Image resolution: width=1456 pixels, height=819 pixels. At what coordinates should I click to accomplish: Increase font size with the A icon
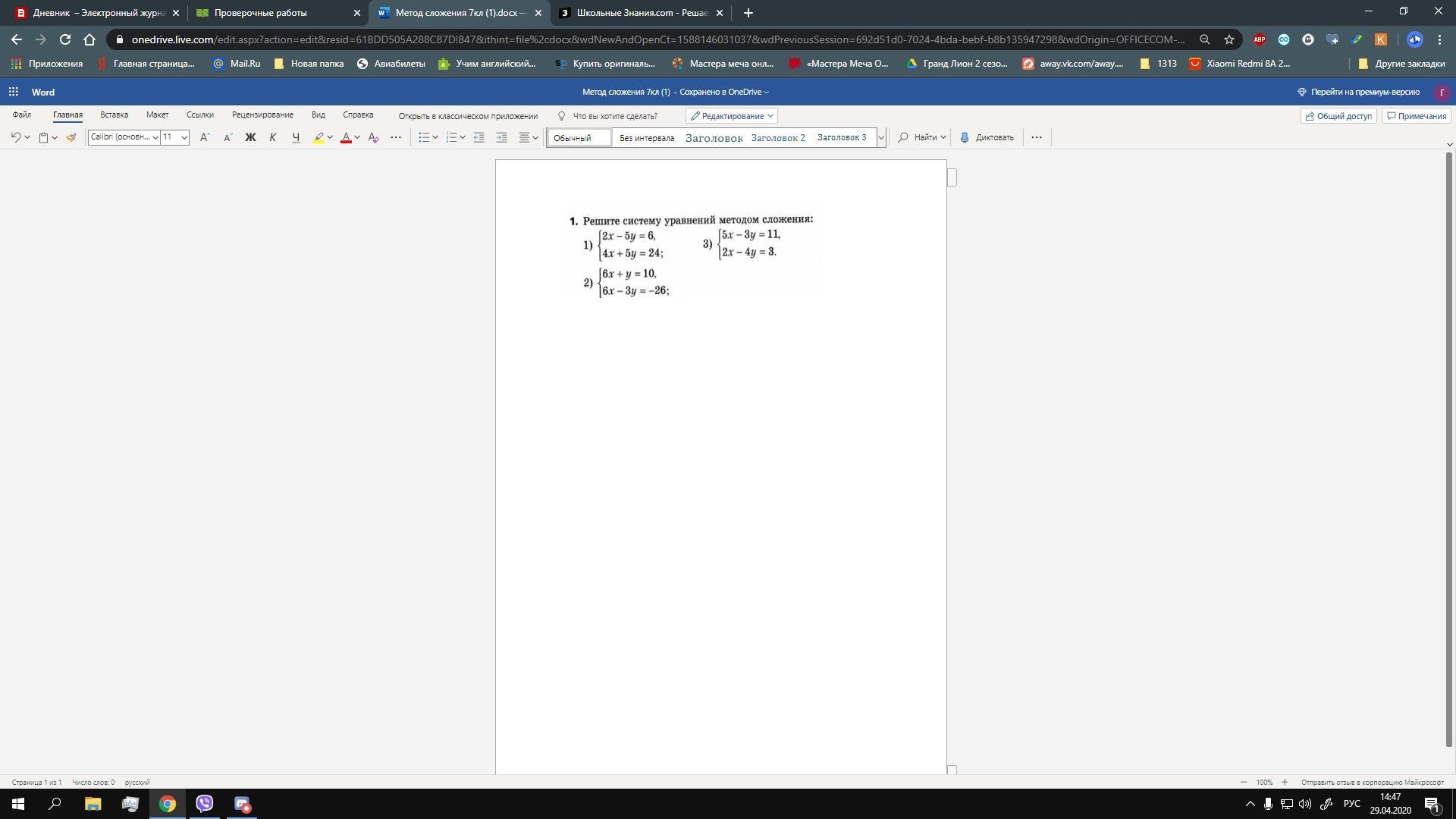pyautogui.click(x=204, y=137)
